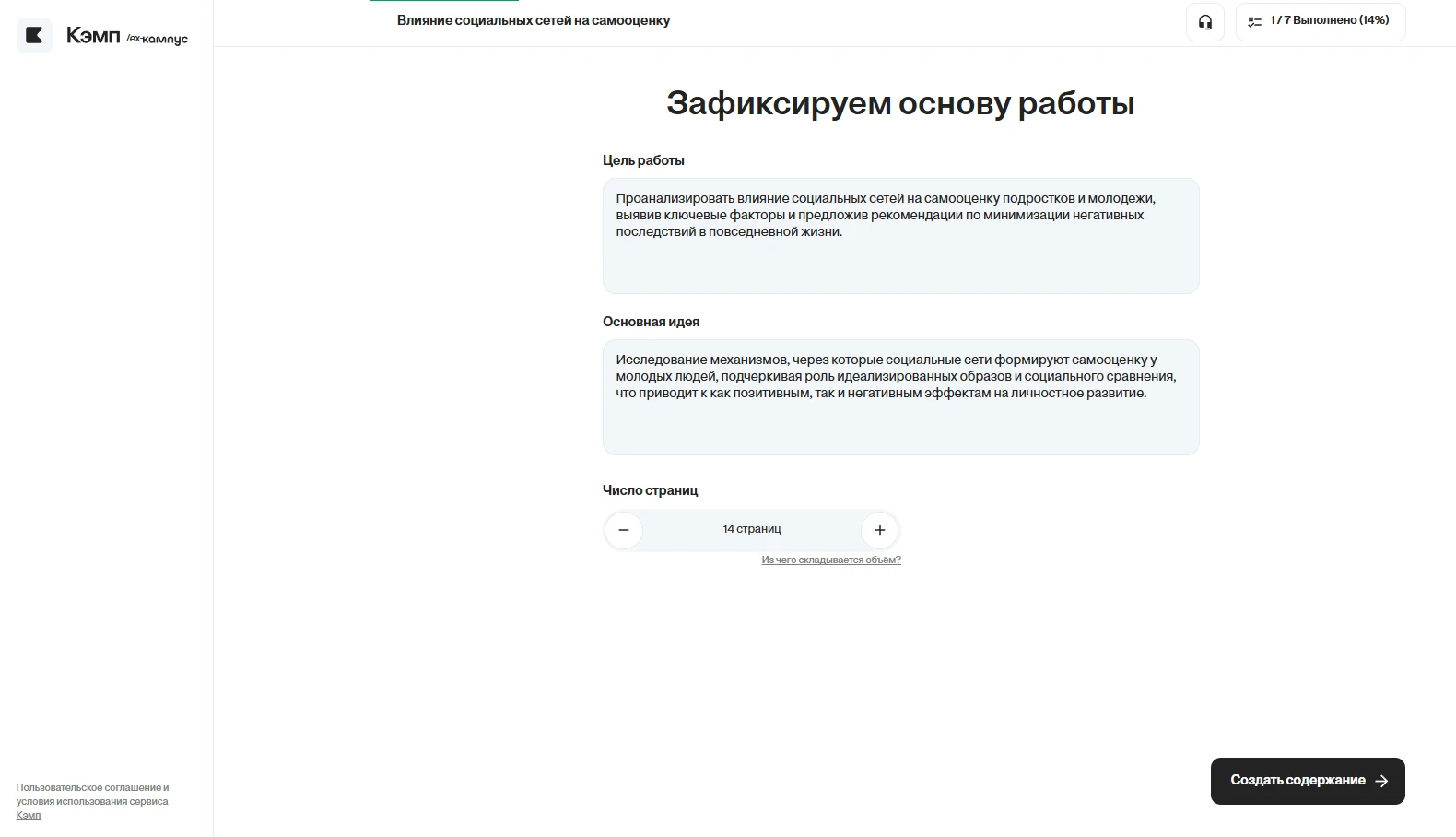Click the checklist icon next to progress
This screenshot has height=837, width=1456.
1254,21
